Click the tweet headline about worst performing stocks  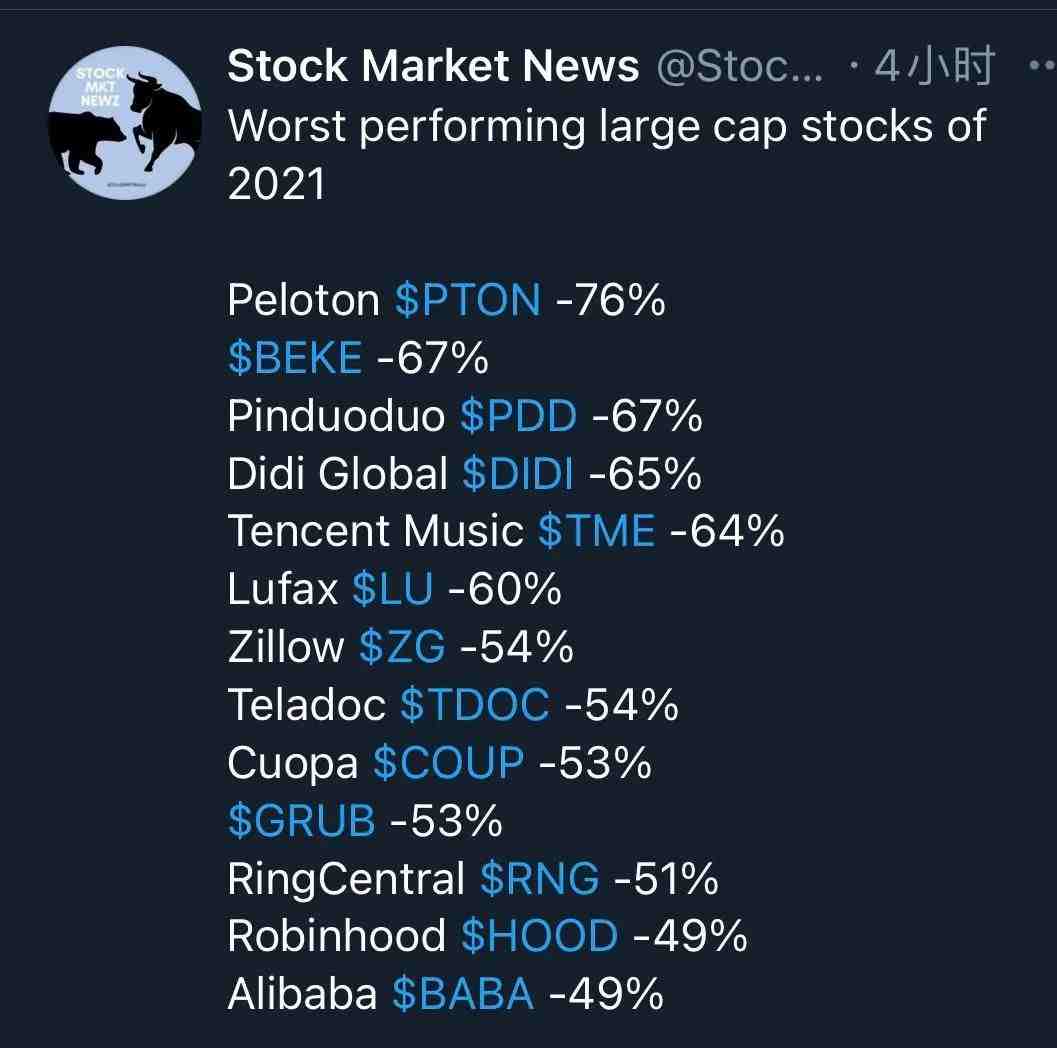click(607, 155)
